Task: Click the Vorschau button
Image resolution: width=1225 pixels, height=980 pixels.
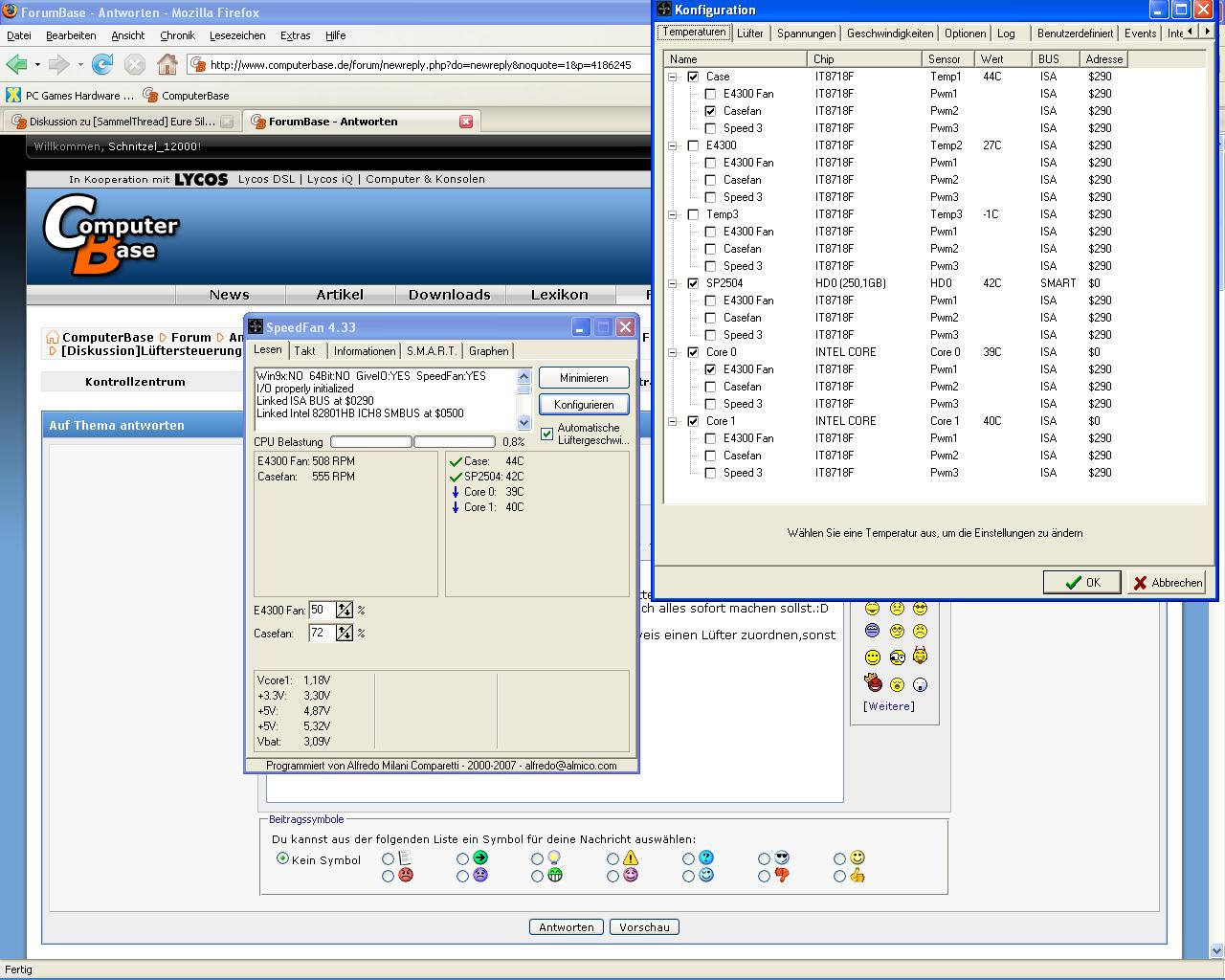Action: [644, 927]
